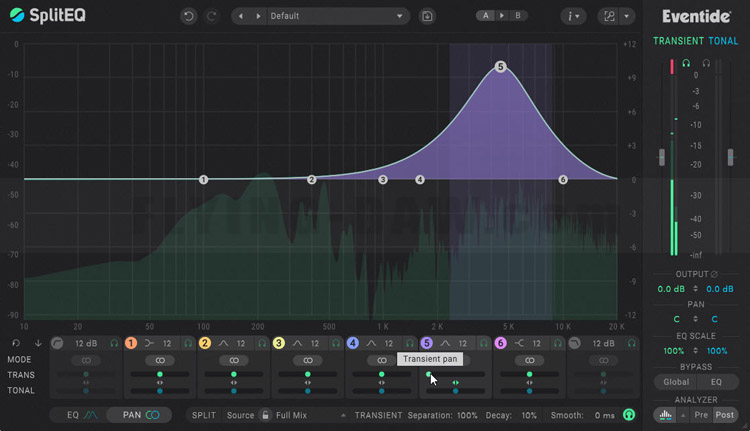Click the window scaling icon

(x=609, y=16)
